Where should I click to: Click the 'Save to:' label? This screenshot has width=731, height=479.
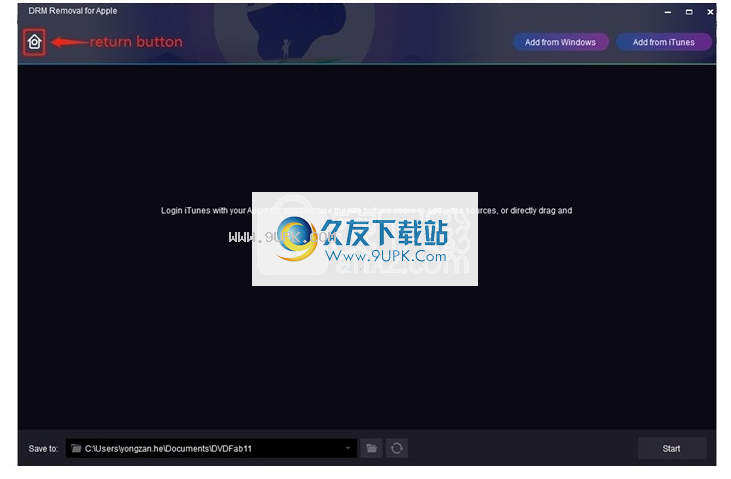point(43,449)
